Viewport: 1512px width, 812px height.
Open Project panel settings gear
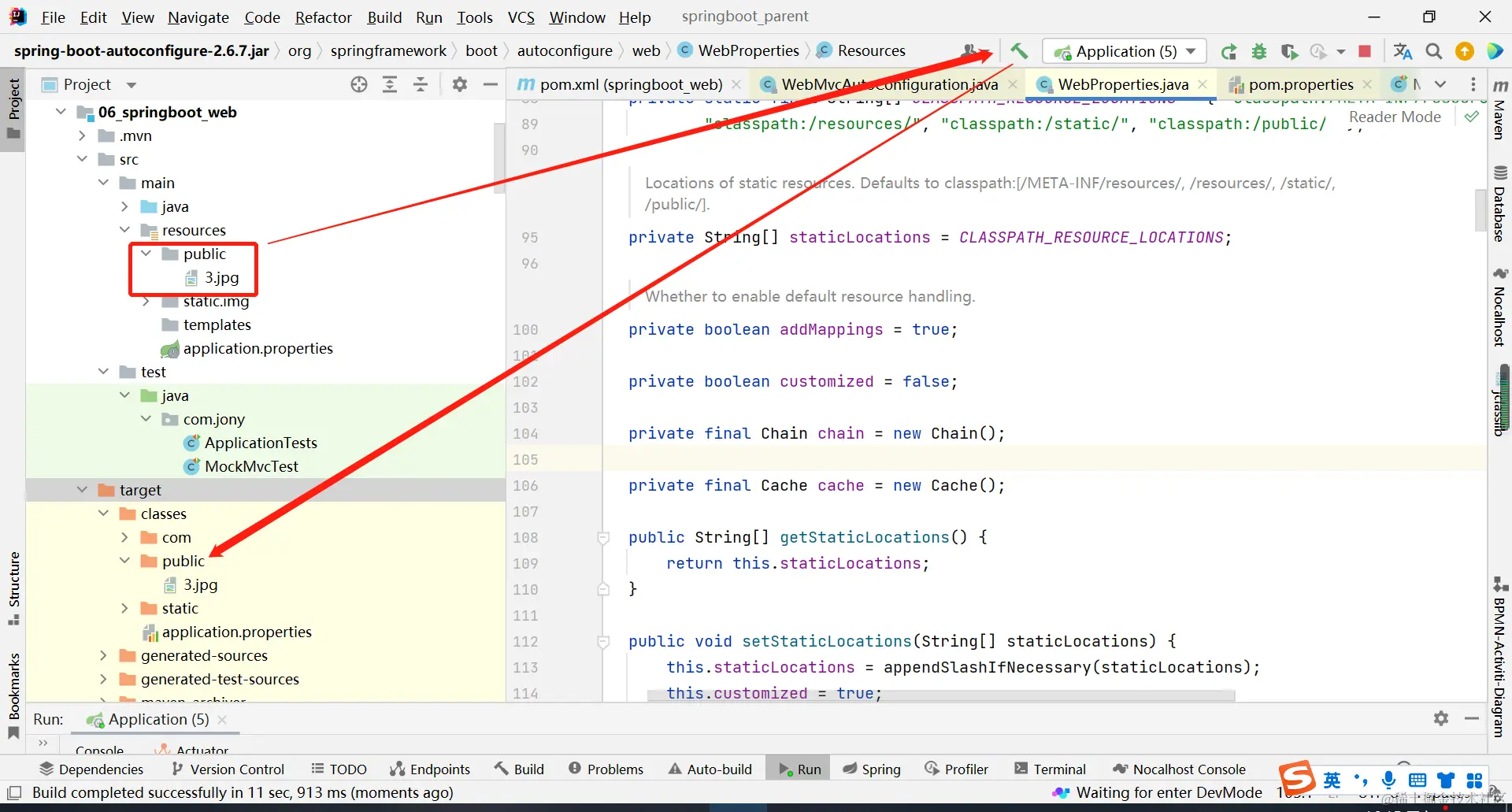click(x=460, y=84)
